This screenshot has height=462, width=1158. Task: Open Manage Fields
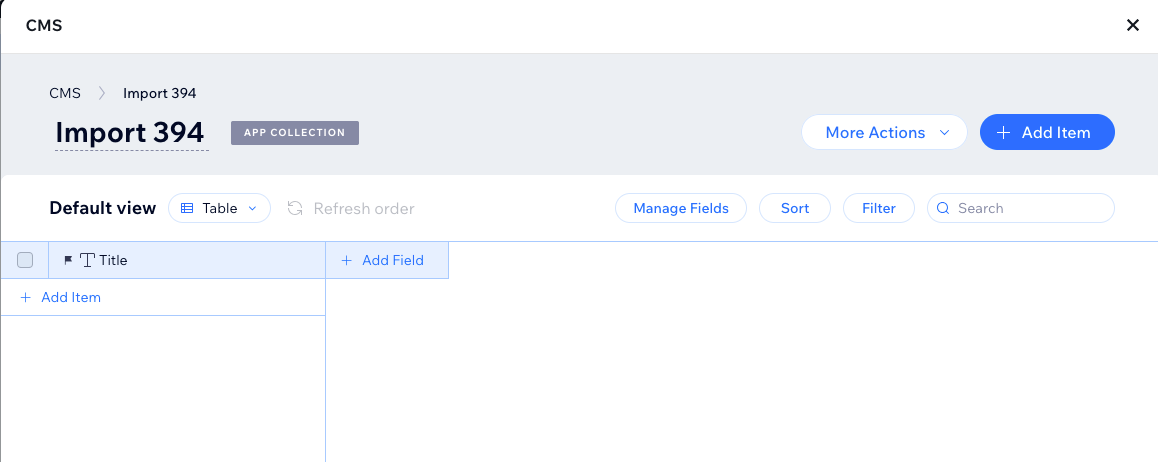[x=680, y=208]
